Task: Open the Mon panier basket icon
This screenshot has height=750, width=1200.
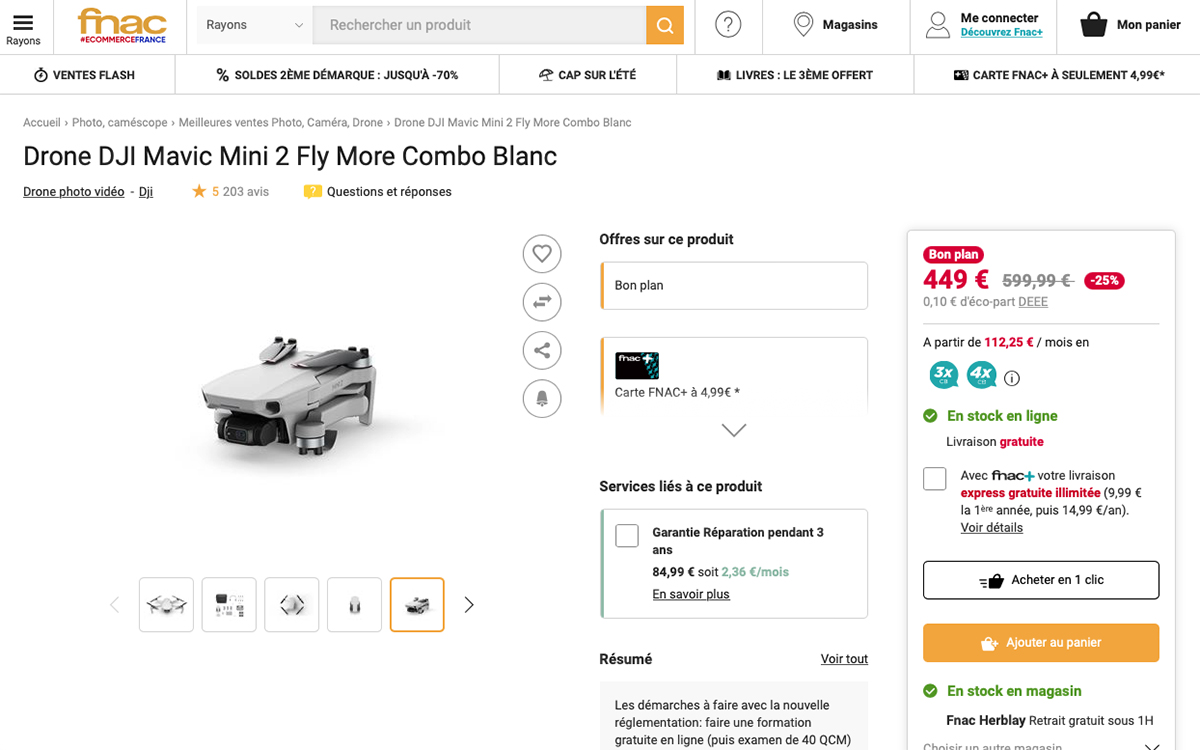Action: pyautogui.click(x=1094, y=25)
